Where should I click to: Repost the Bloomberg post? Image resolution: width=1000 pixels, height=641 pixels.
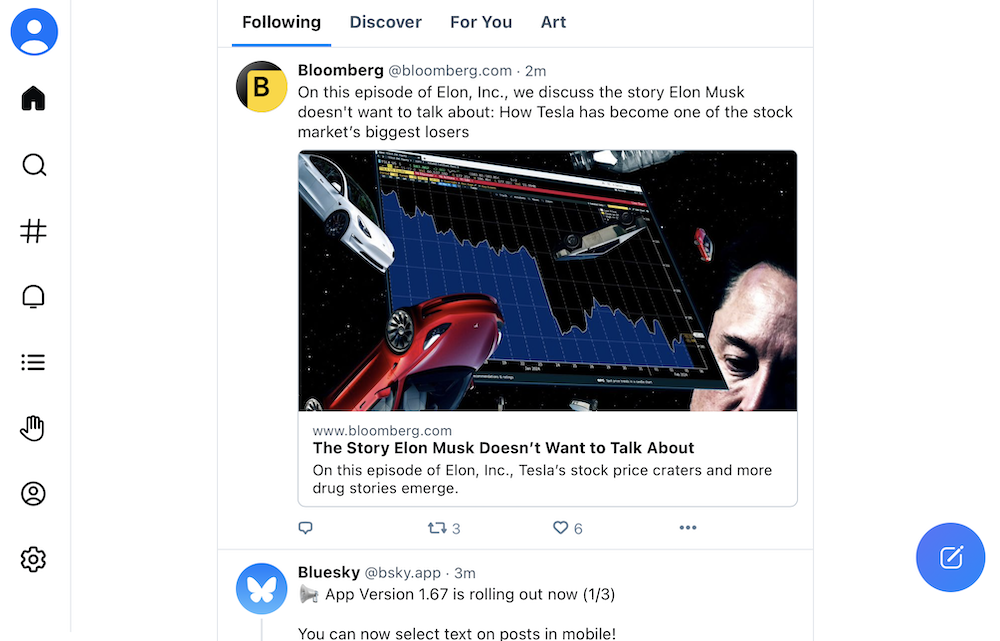pyautogui.click(x=437, y=528)
